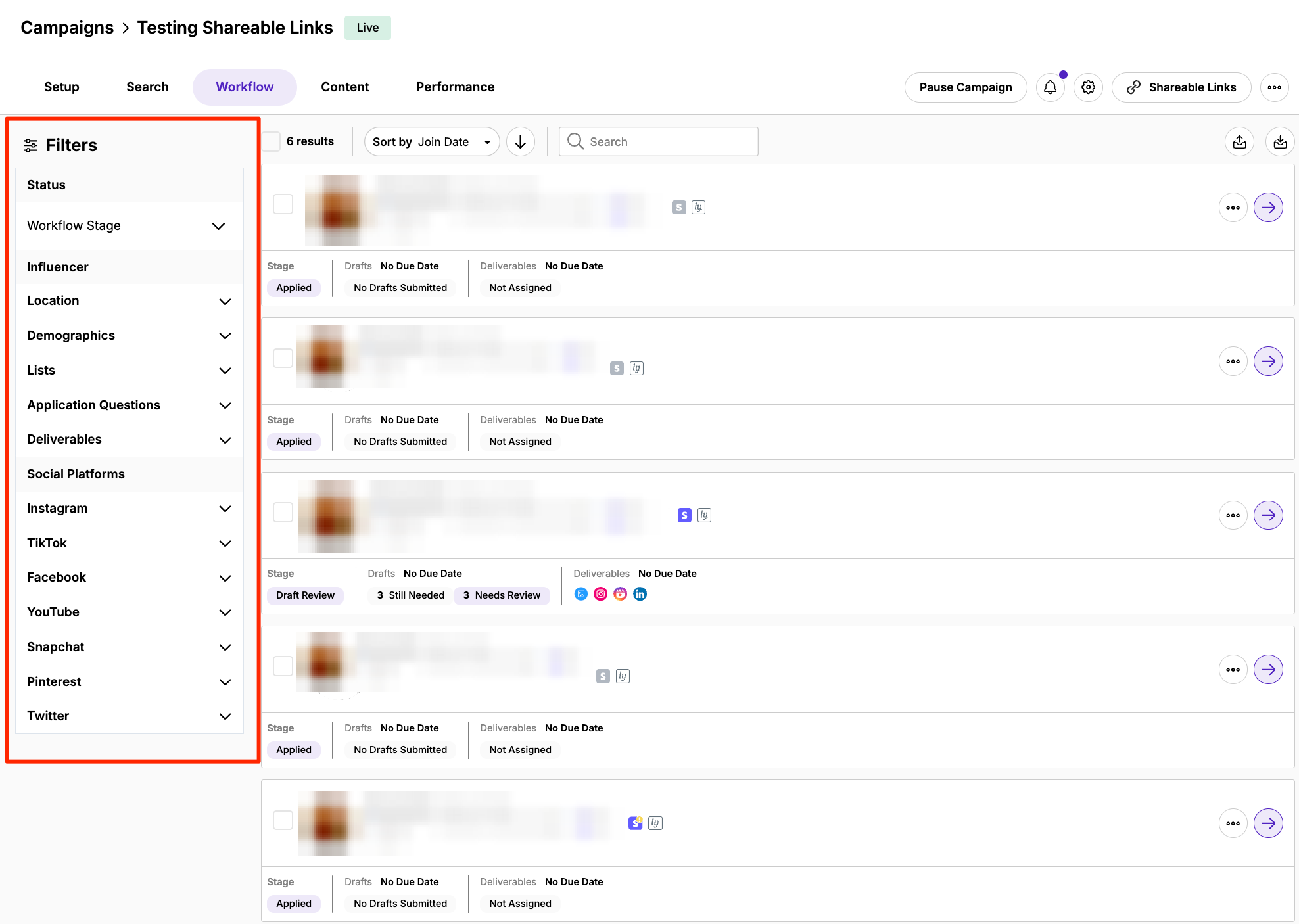This screenshot has width=1299, height=924.
Task: Toggle the select-all results checkbox
Action: 271,141
